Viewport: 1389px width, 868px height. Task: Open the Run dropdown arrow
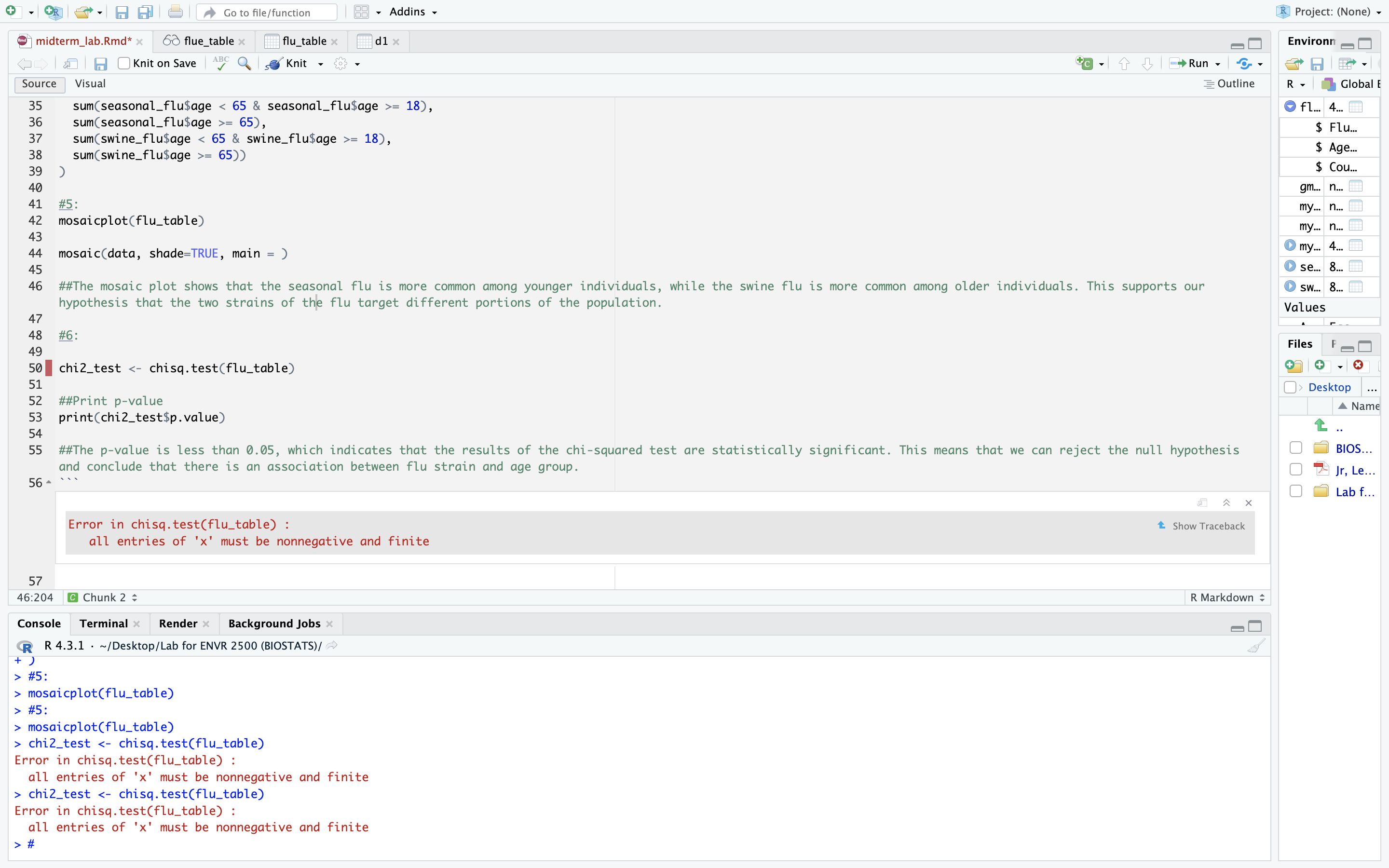1217,64
